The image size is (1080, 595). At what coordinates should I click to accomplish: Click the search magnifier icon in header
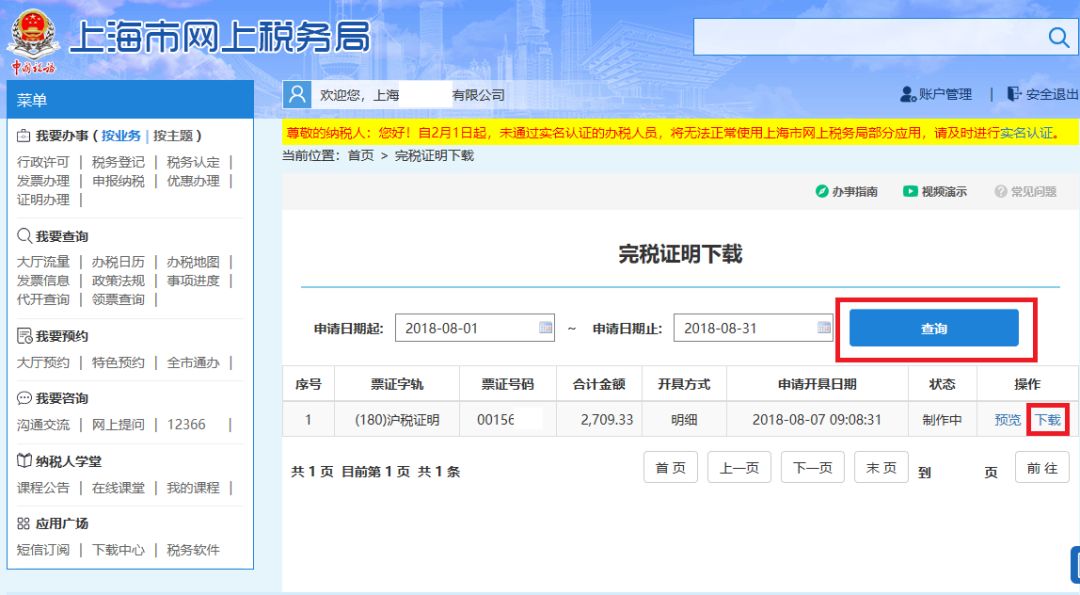(1058, 36)
